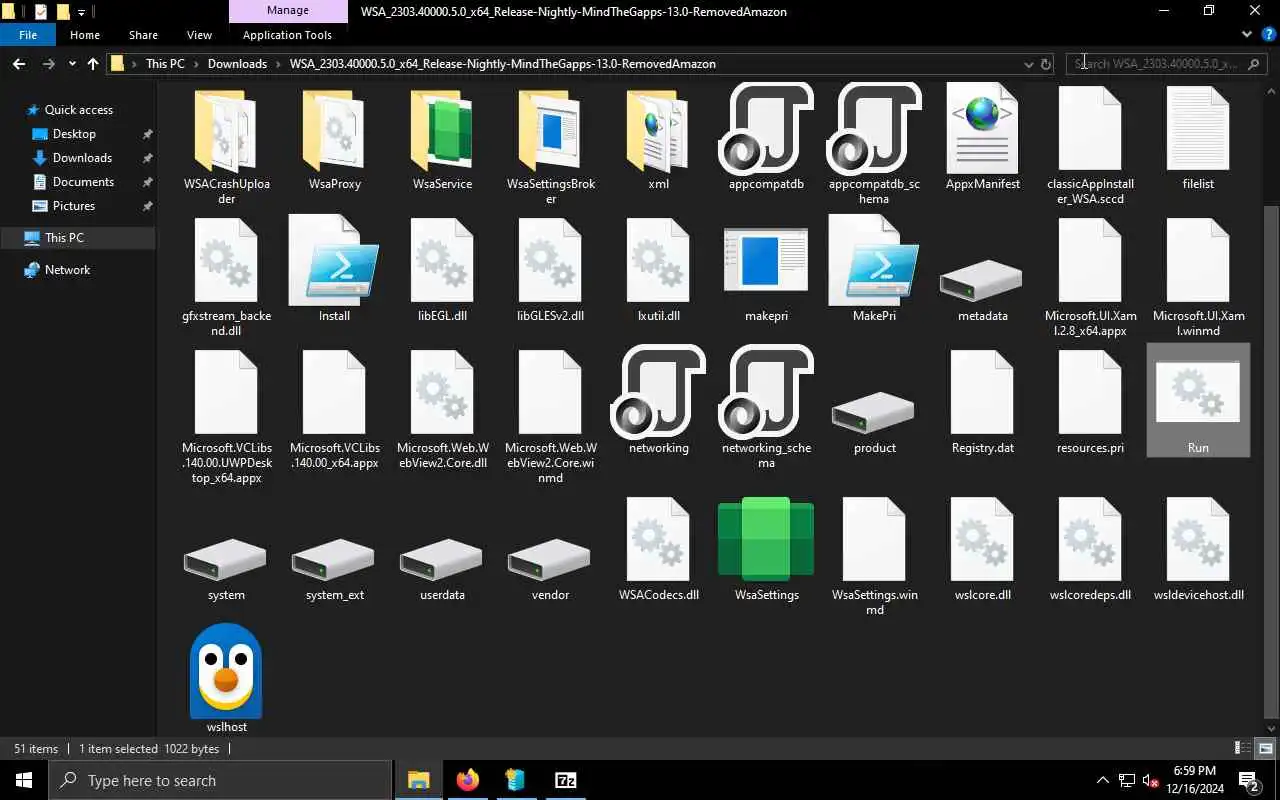Open recent locations dropdown

click(72, 64)
